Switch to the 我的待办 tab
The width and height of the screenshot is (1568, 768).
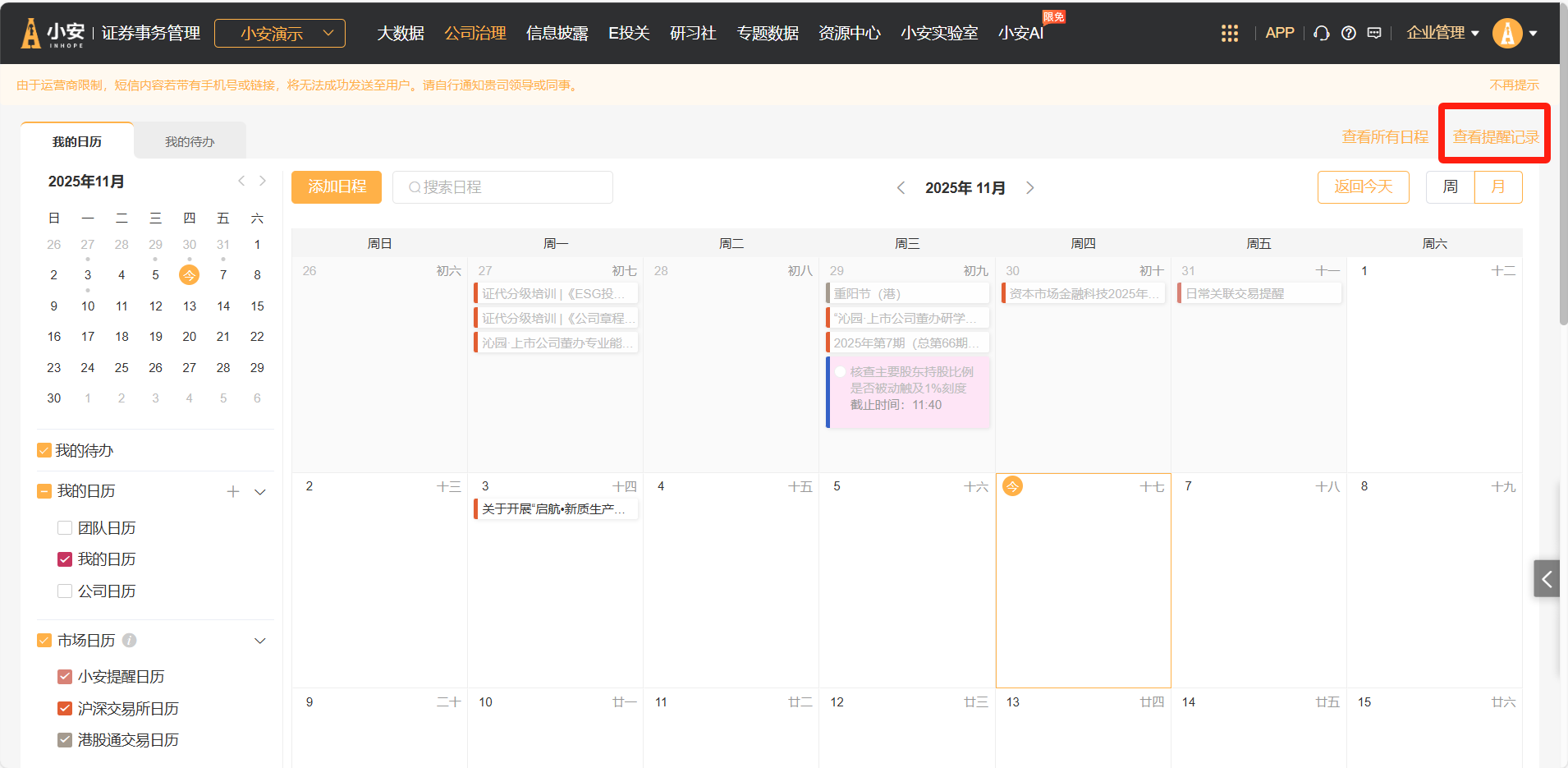tap(190, 141)
